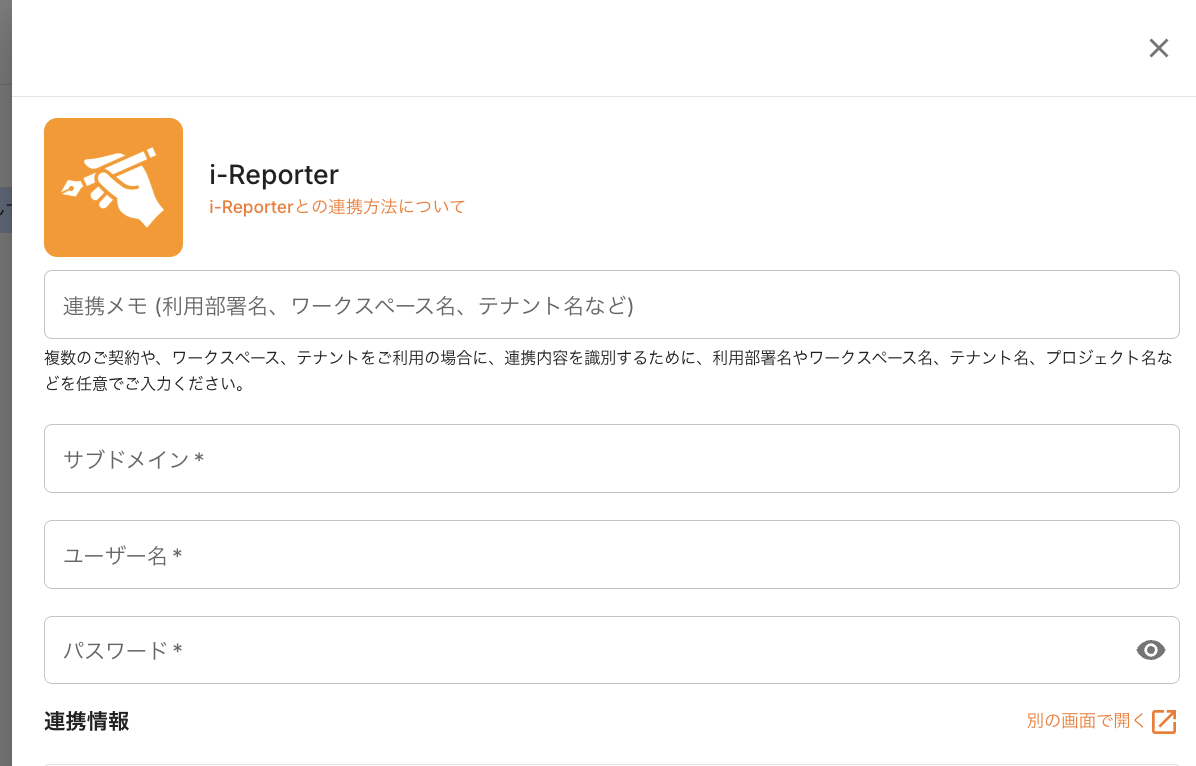Click the blue highlighted item behind the overlay

tap(5, 211)
